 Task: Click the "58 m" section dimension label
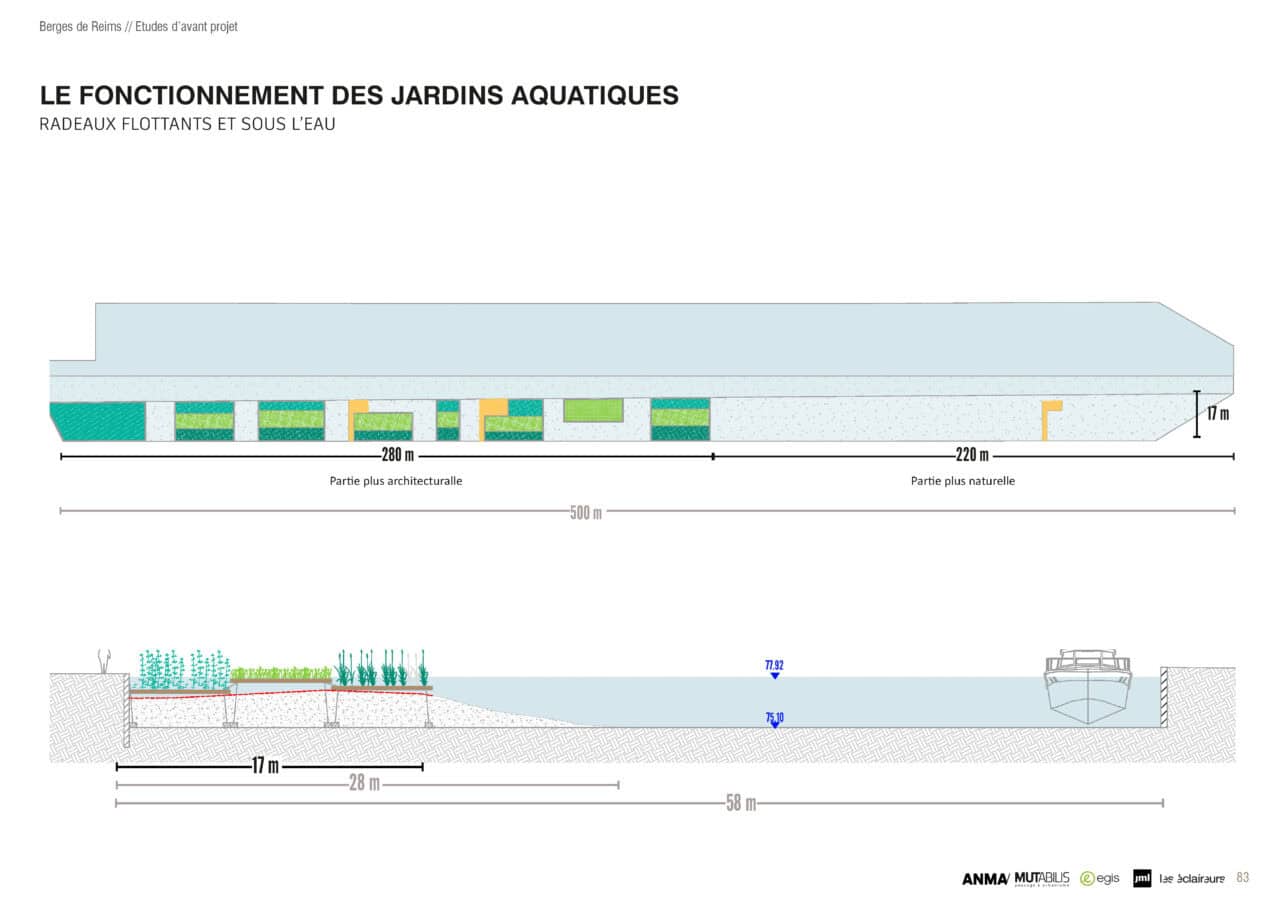pyautogui.click(x=740, y=803)
